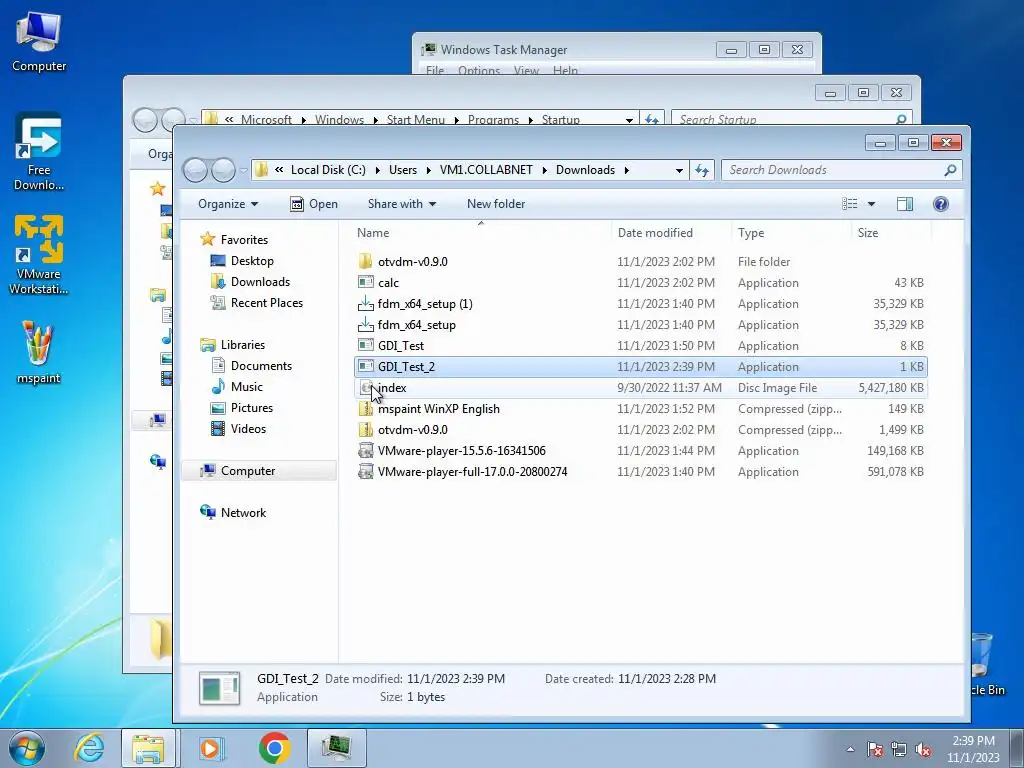Open Internet Explorer from taskbar
This screenshot has height=768, width=1024.
click(x=89, y=748)
